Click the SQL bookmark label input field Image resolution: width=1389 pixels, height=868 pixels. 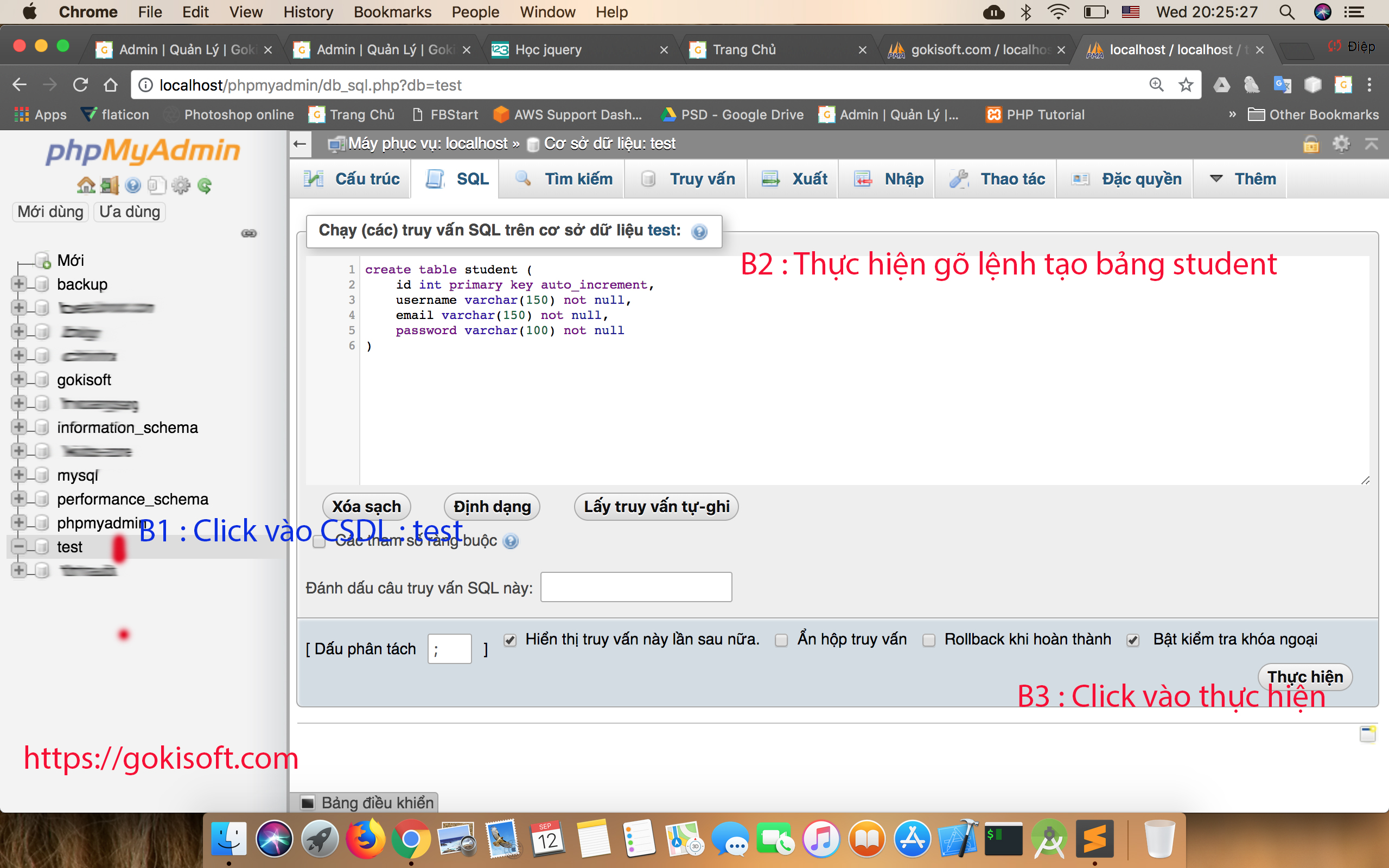636,588
